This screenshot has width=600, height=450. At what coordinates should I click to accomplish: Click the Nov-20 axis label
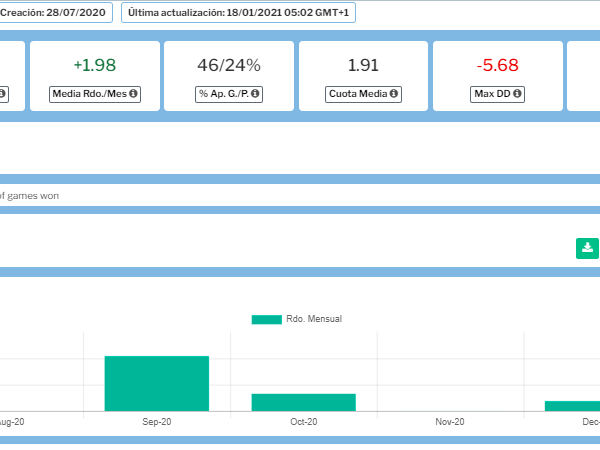(x=450, y=422)
